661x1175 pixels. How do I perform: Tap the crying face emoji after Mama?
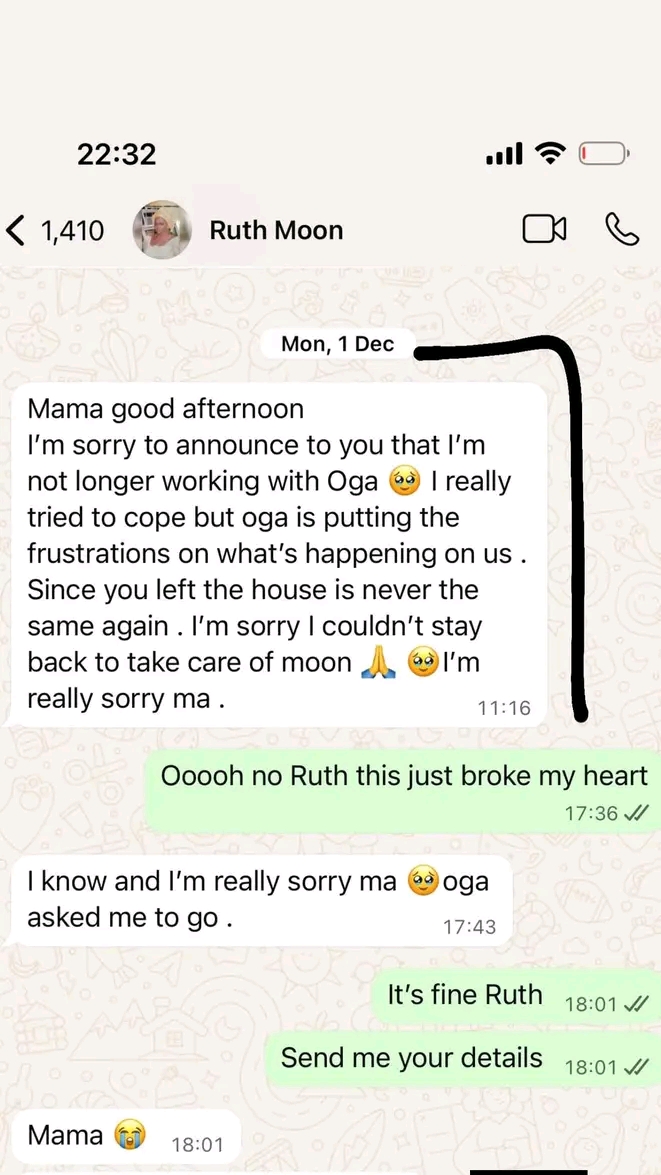point(129,1135)
